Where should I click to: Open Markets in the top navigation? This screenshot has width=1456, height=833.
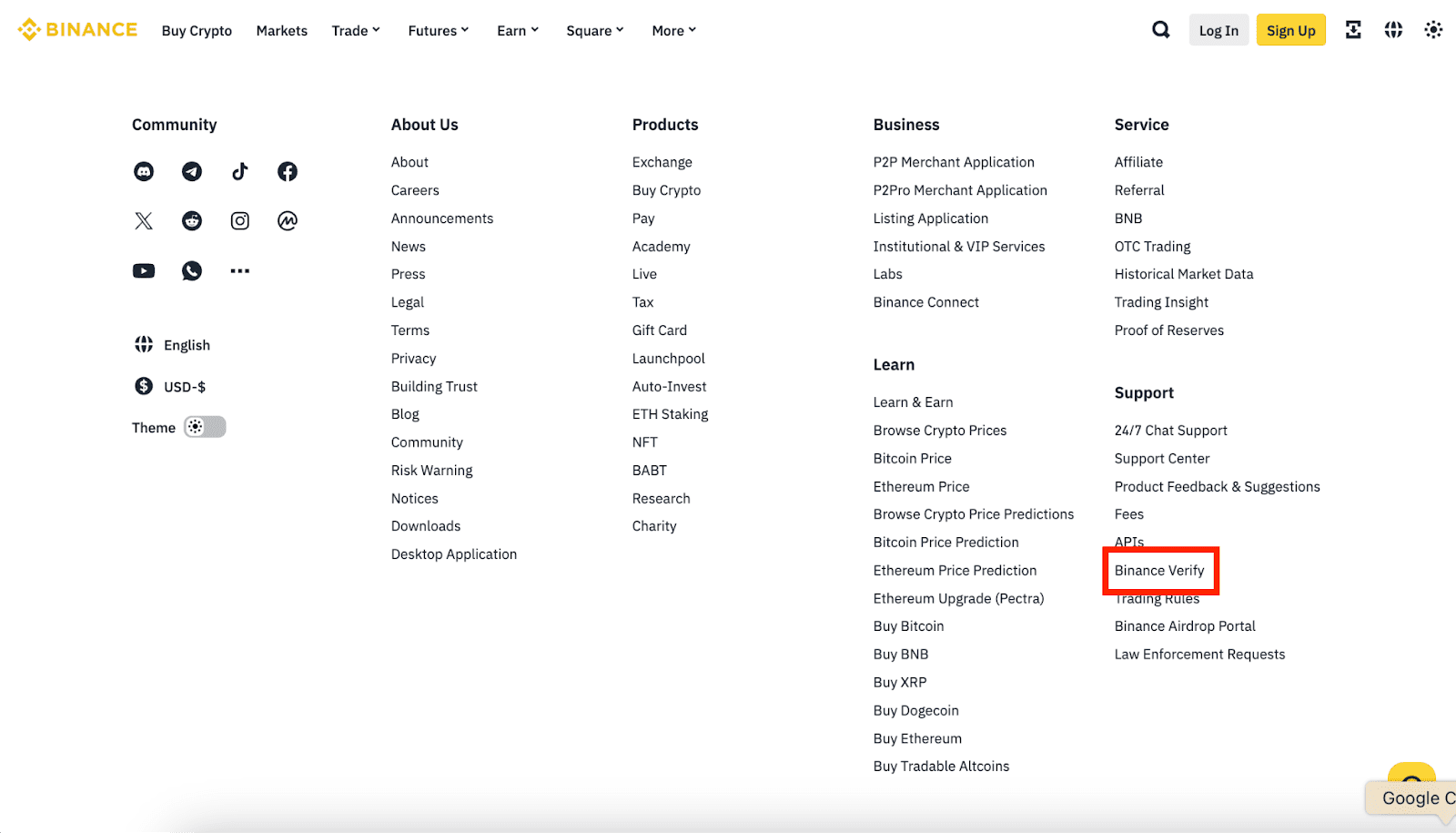coord(282,31)
